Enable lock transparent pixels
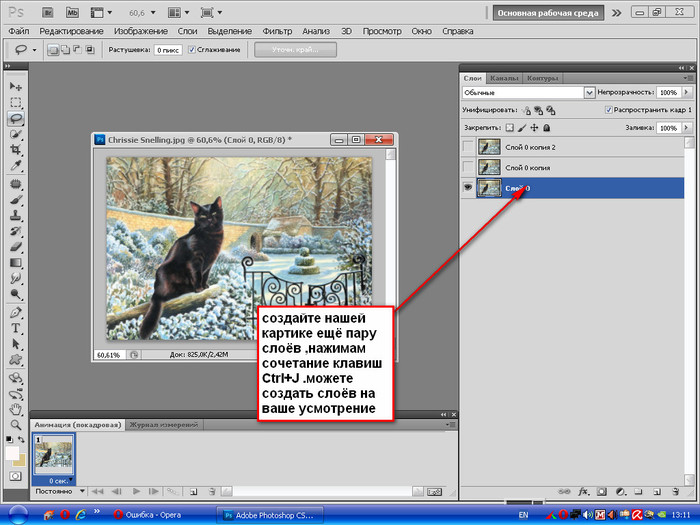Viewport: 700px width, 525px height. point(510,128)
